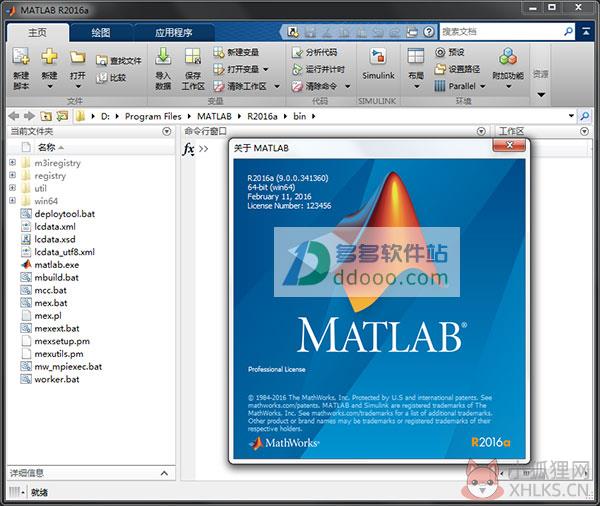Click Save Workspace (保存工作区) icon
This screenshot has height=506, width=600.
click(x=193, y=56)
